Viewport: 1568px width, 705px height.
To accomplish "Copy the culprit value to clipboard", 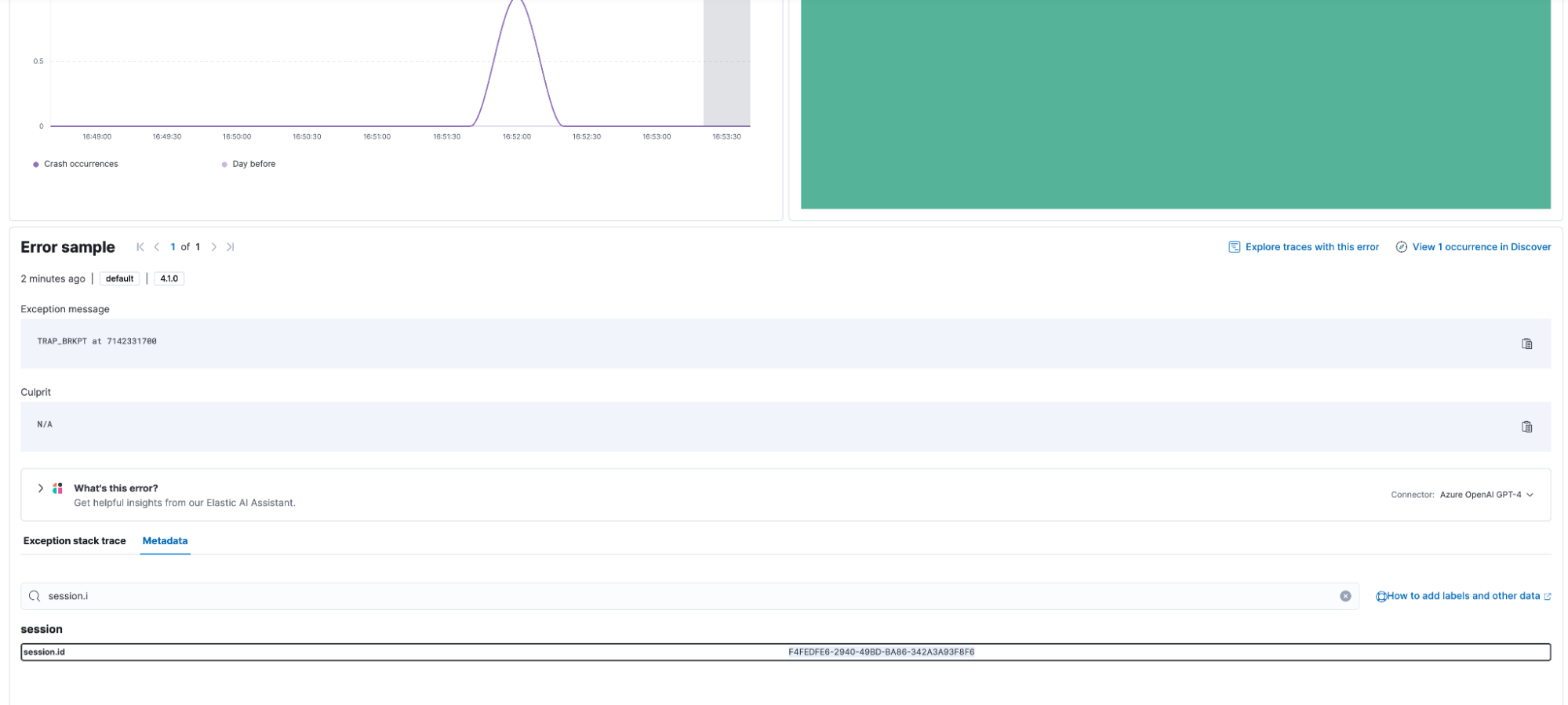I will point(1526,427).
